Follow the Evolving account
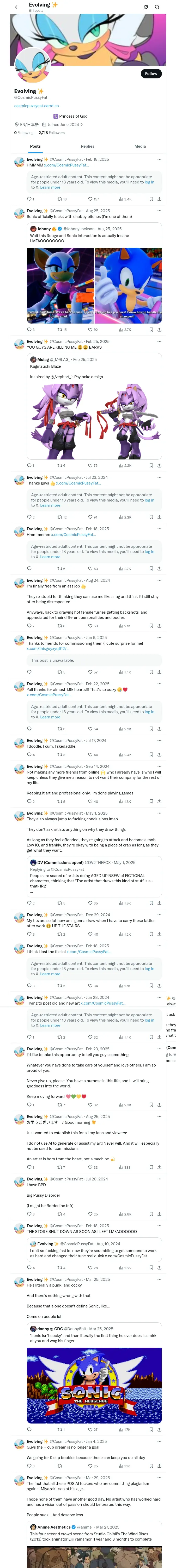Screen dimensions: 176x1568 click(150, 74)
